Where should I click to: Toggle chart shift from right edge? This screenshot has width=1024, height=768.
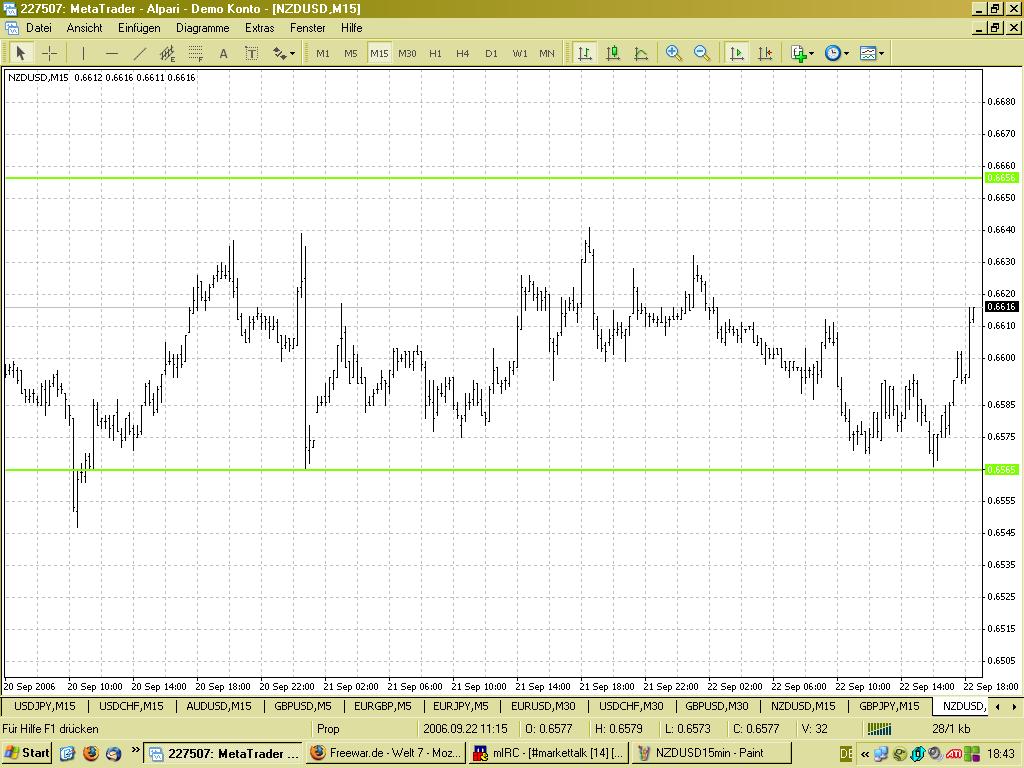tap(765, 53)
